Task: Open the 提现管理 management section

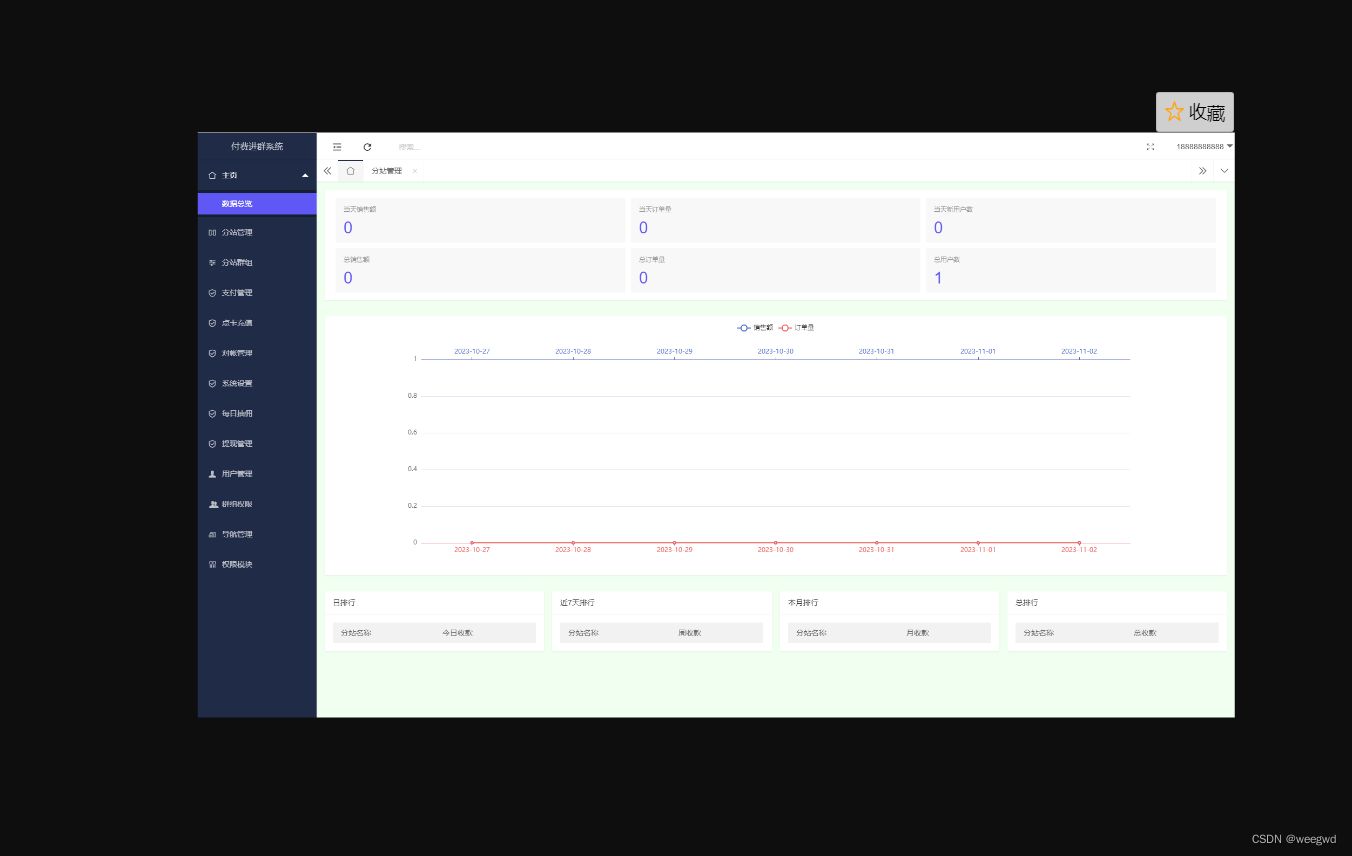Action: (237, 443)
